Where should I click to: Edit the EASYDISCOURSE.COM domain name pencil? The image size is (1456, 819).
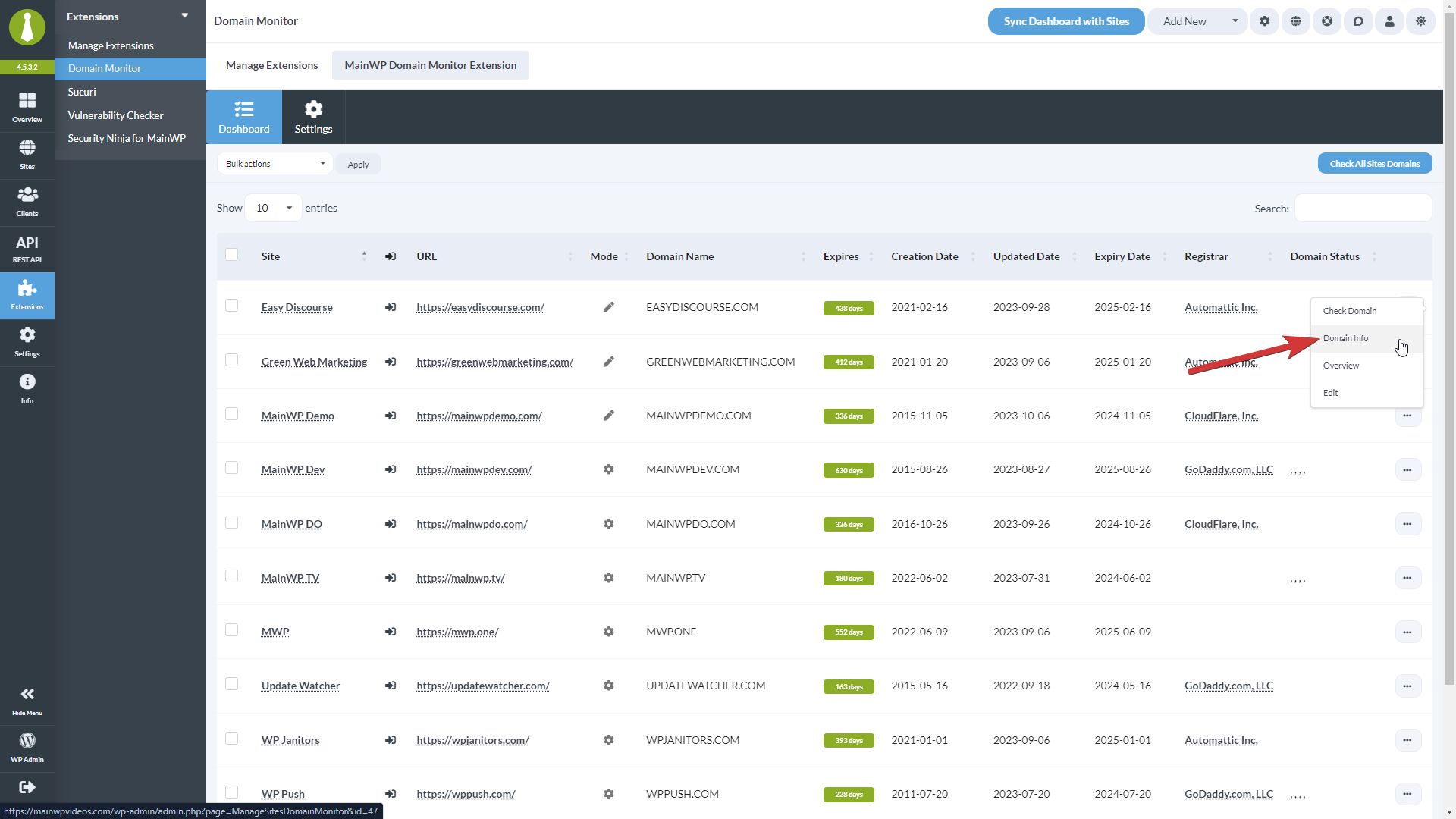pos(609,307)
